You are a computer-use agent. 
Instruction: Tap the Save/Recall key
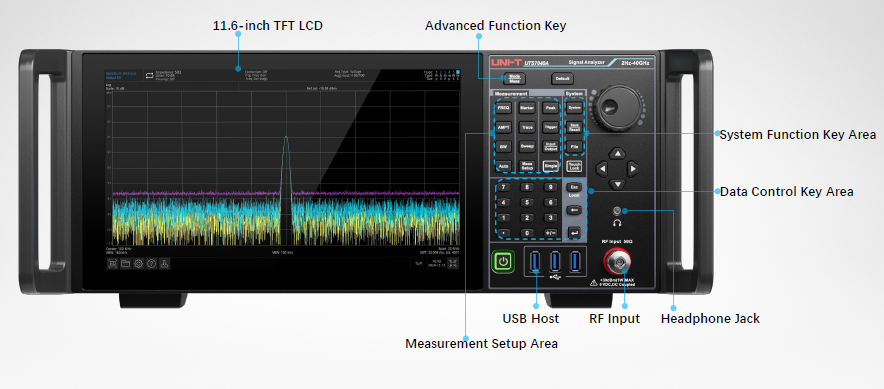(x=574, y=127)
